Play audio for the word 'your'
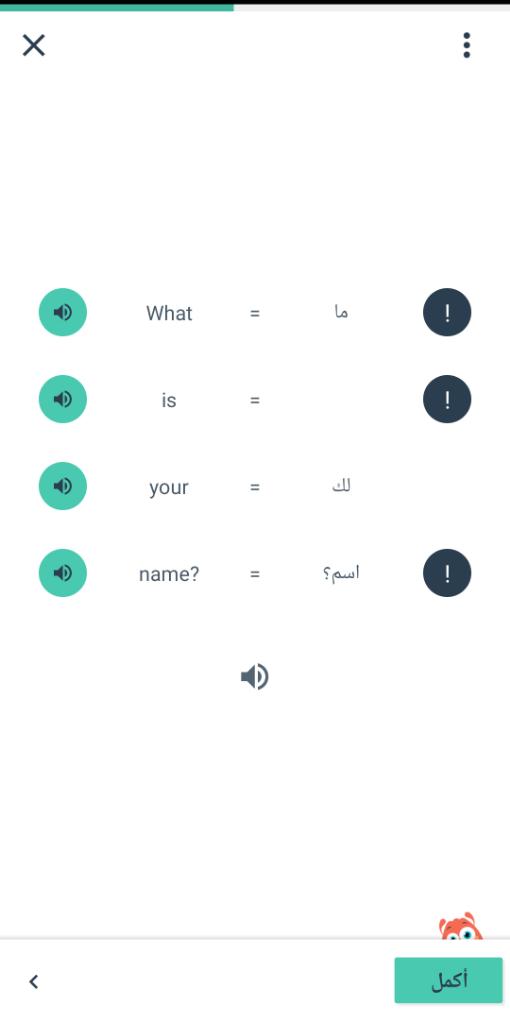Screen dimensions: 510x1024 [63, 486]
